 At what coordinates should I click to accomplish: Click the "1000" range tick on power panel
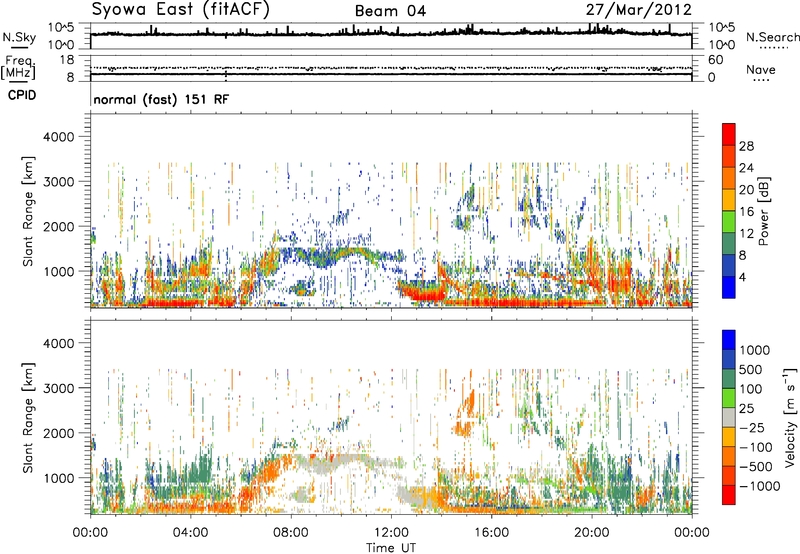pyautogui.click(x=58, y=271)
